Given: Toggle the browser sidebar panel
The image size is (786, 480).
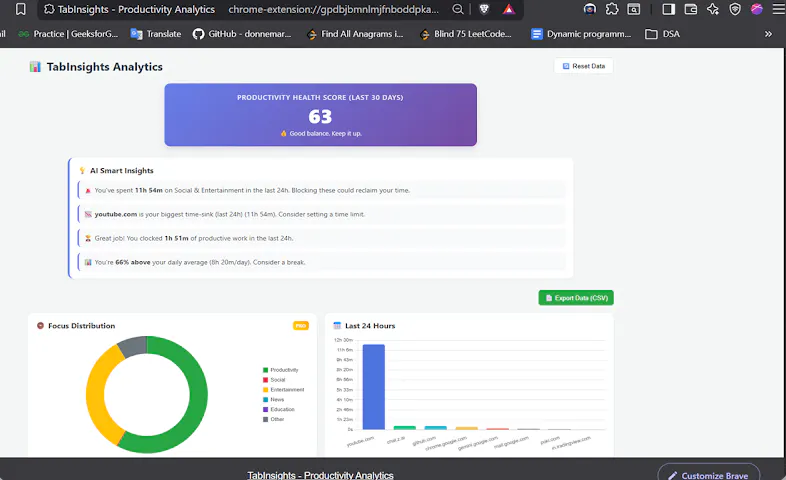Looking at the screenshot, I should pyautogui.click(x=668, y=9).
